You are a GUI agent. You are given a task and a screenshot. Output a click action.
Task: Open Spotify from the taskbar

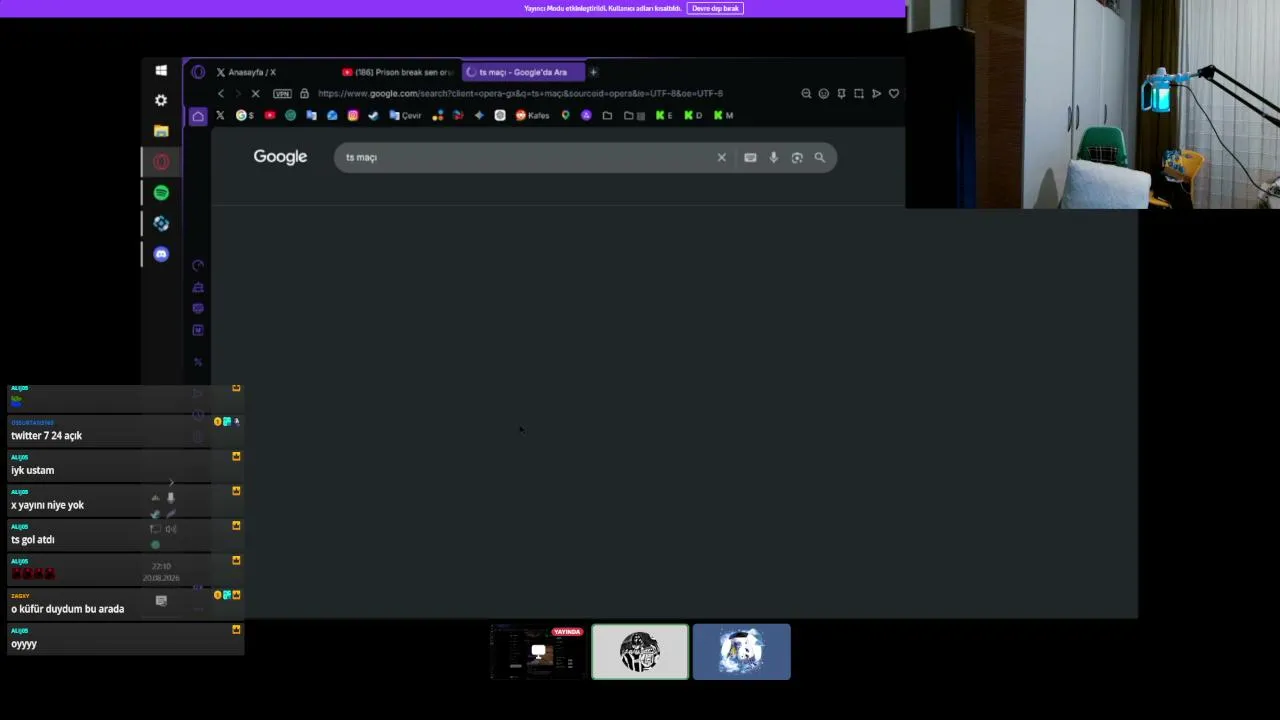(x=161, y=193)
